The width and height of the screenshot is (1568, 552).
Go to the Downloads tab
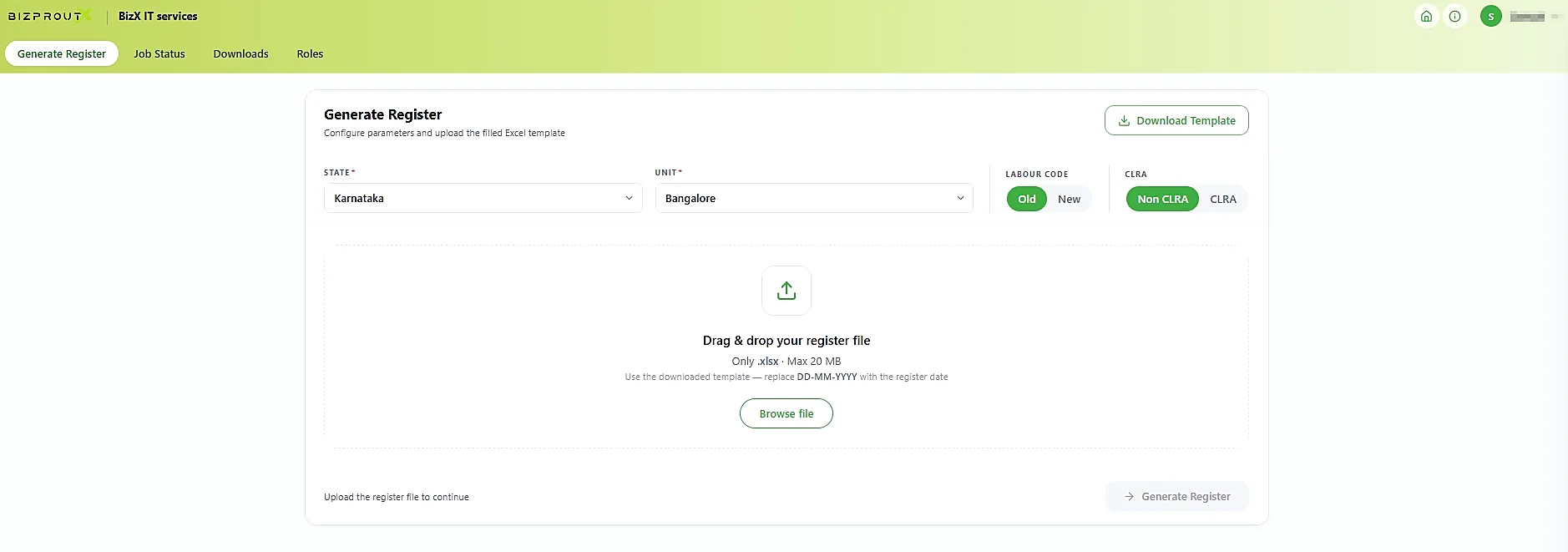pyautogui.click(x=241, y=53)
